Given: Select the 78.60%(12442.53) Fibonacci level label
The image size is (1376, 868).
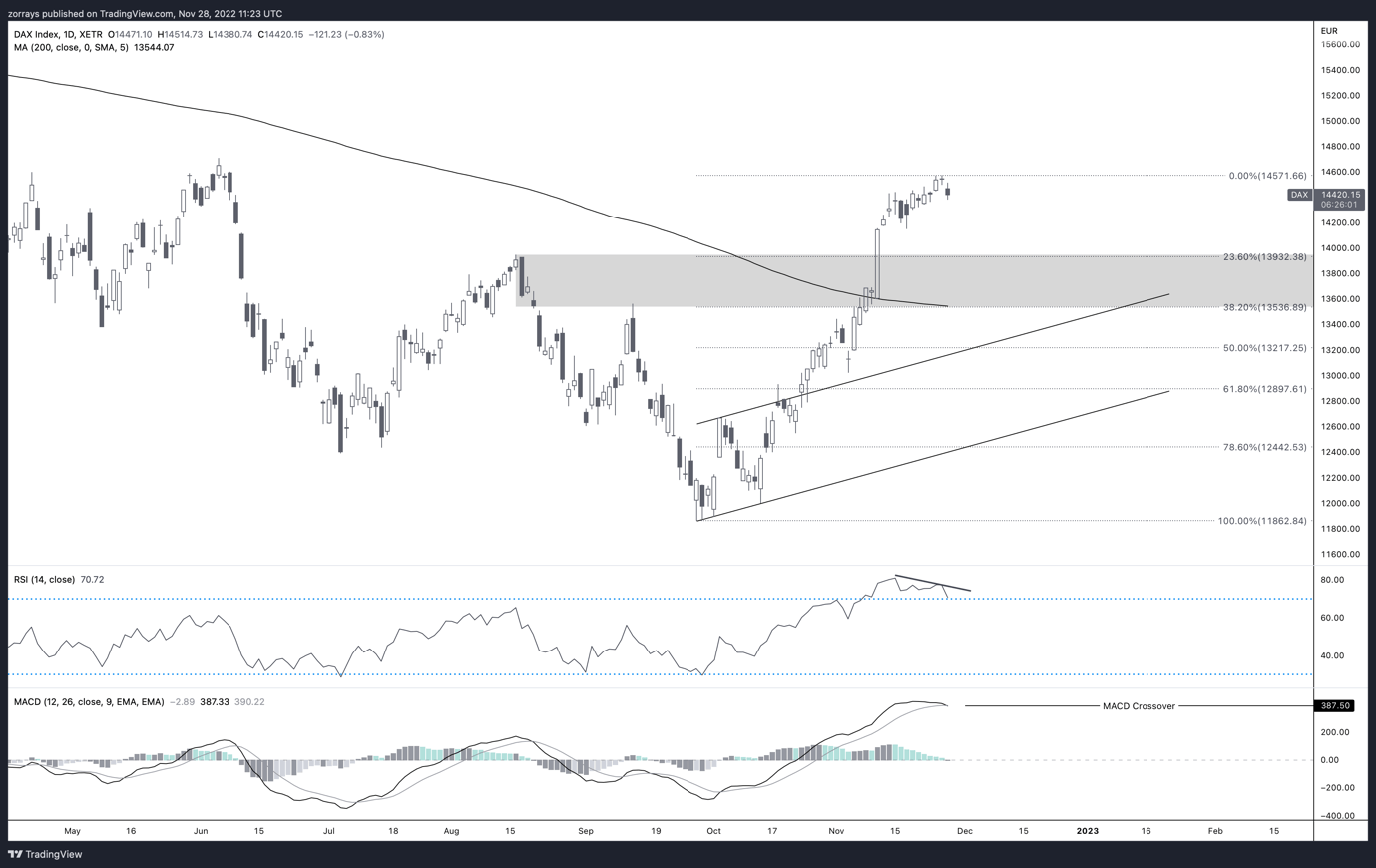Looking at the screenshot, I should pos(1264,447).
